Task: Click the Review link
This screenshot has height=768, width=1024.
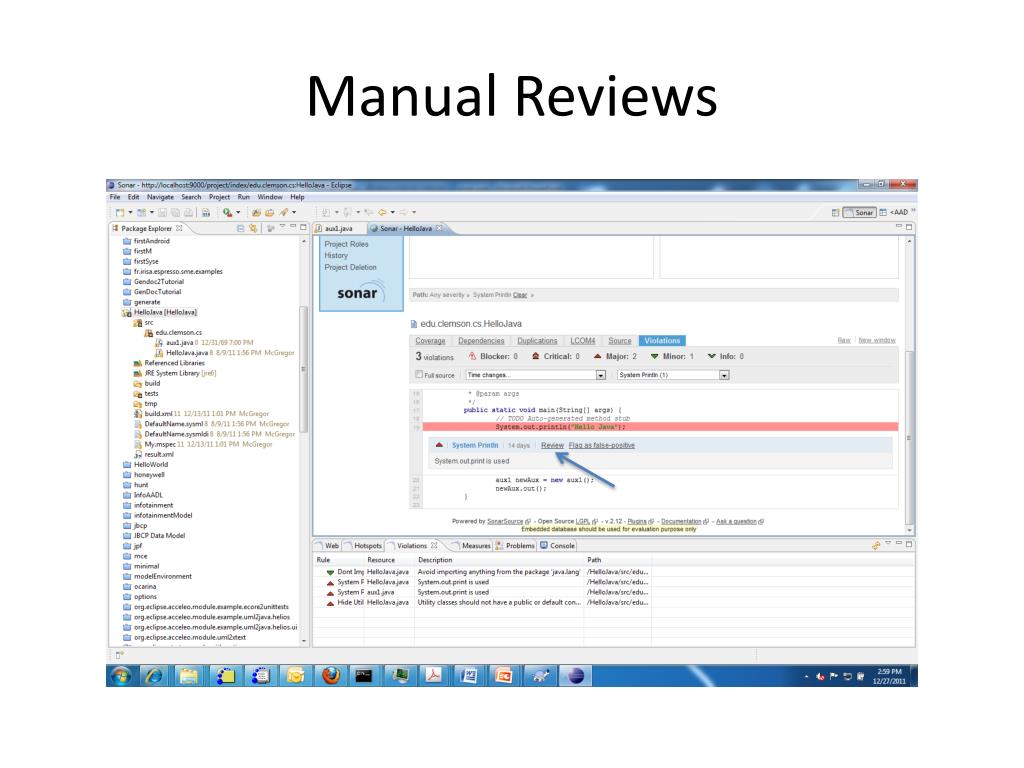Action: pos(552,445)
